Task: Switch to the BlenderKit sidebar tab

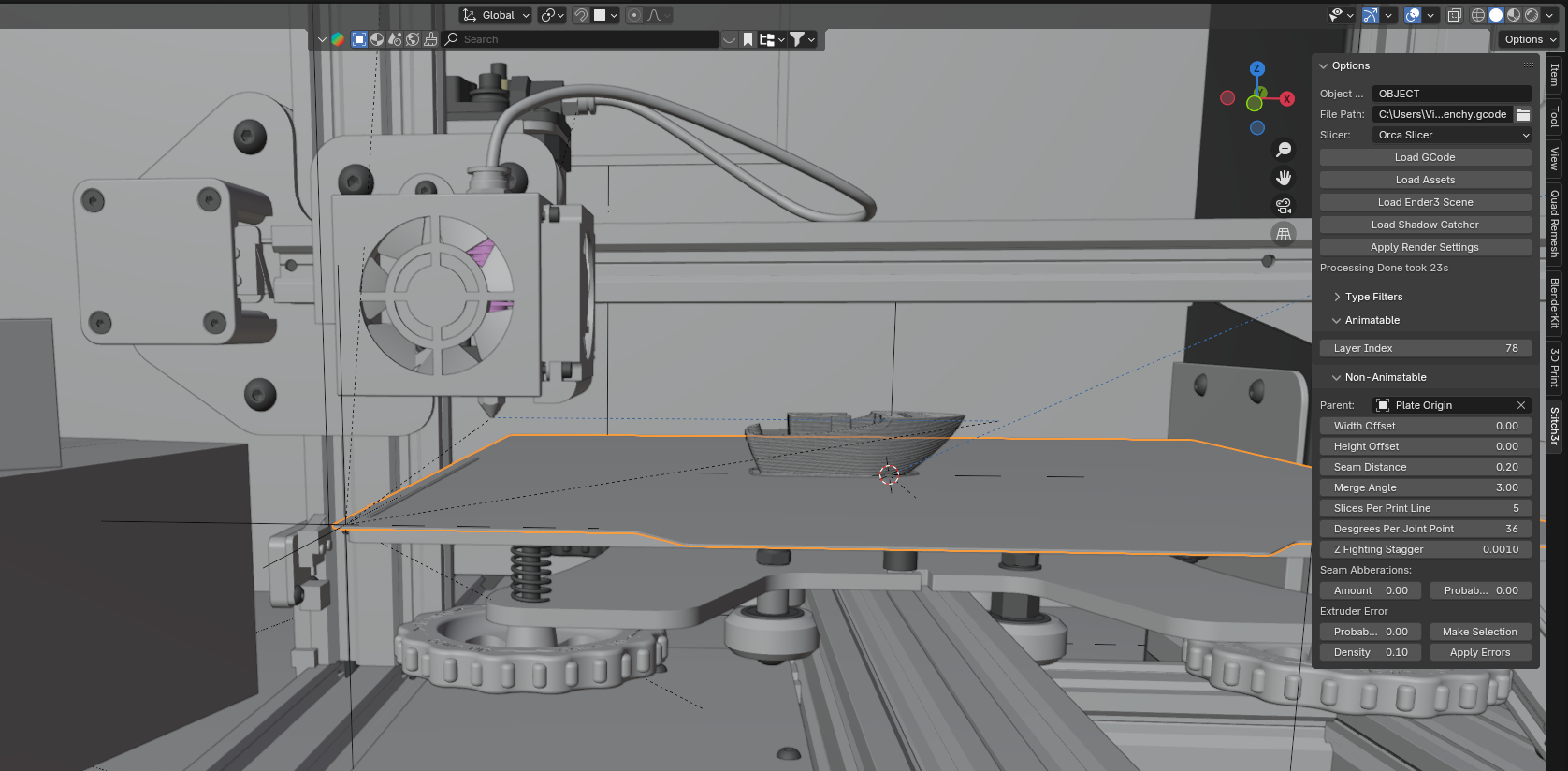Action: [x=1554, y=302]
